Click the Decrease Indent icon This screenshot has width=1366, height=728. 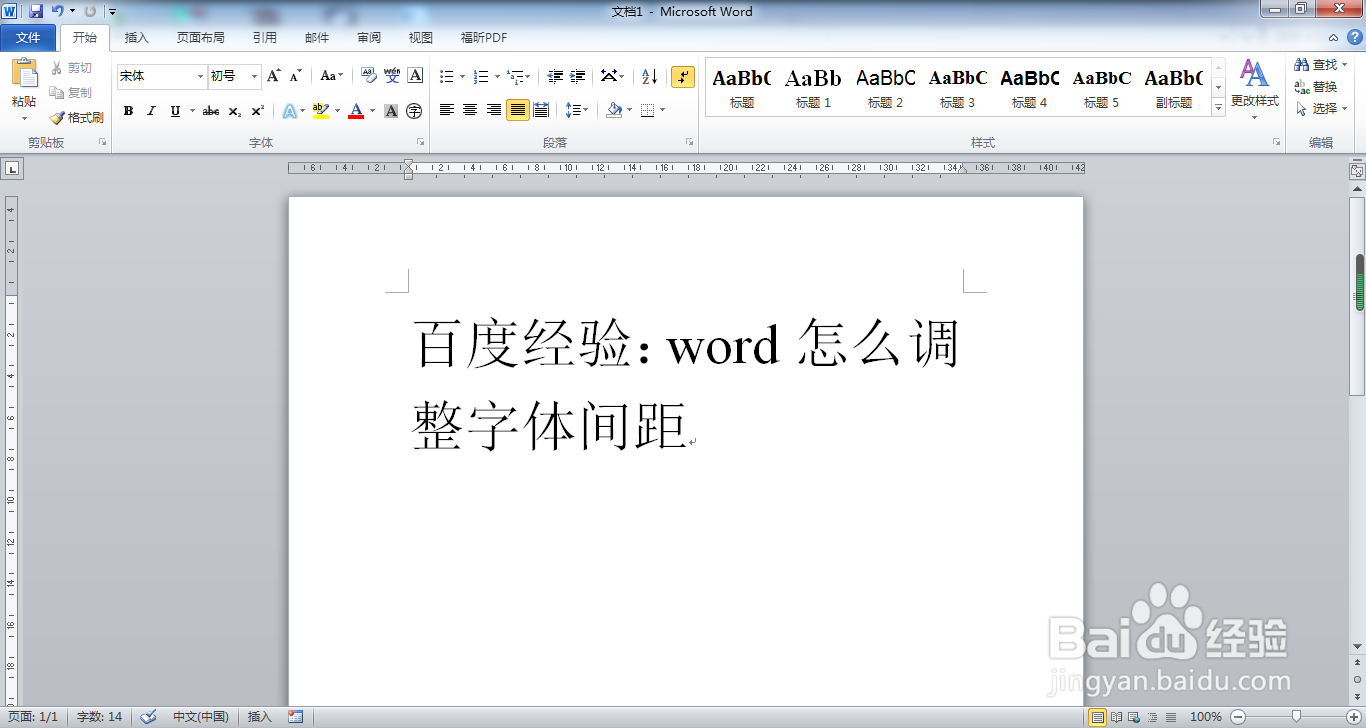555,76
